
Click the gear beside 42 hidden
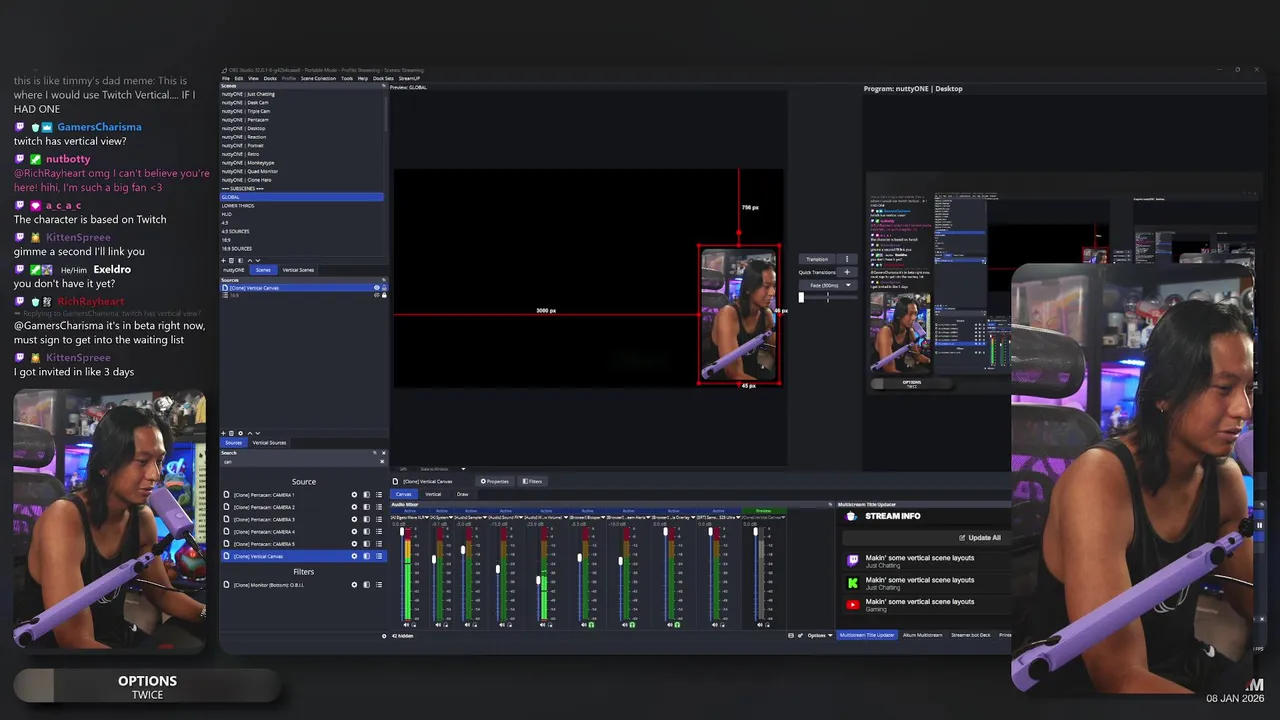point(384,636)
